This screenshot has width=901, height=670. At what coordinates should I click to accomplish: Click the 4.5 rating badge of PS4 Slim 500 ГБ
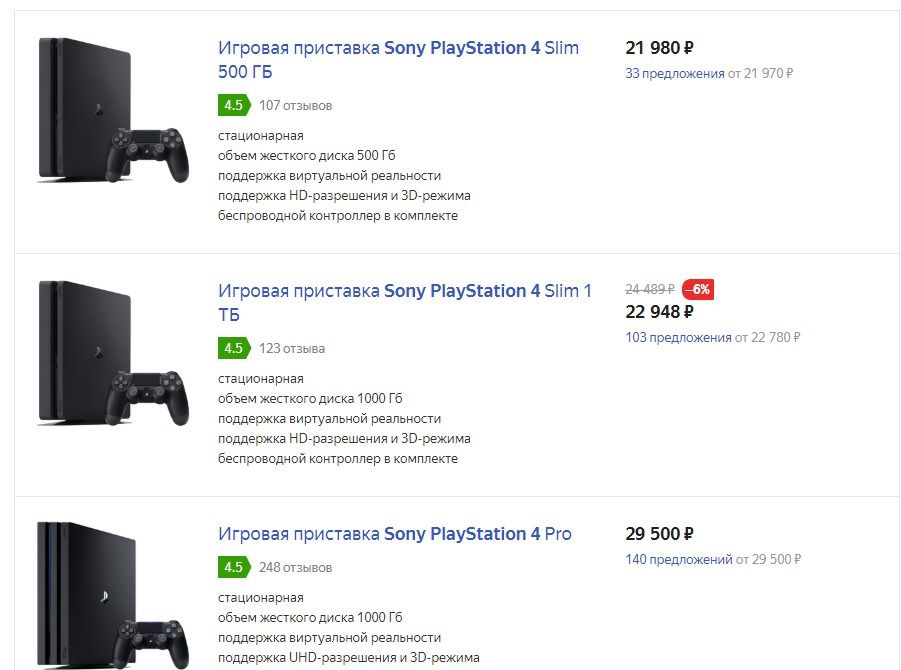(x=232, y=105)
